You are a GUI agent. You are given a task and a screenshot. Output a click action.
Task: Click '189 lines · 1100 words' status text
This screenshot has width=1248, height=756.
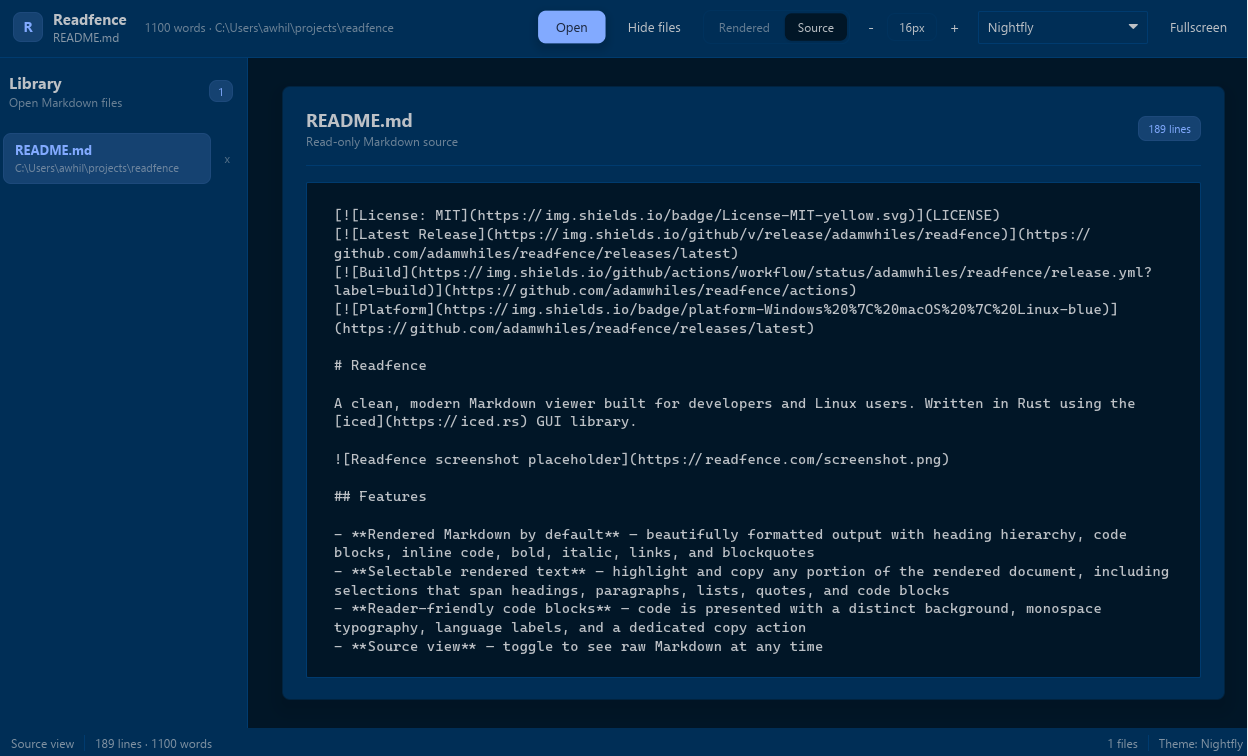tap(153, 744)
